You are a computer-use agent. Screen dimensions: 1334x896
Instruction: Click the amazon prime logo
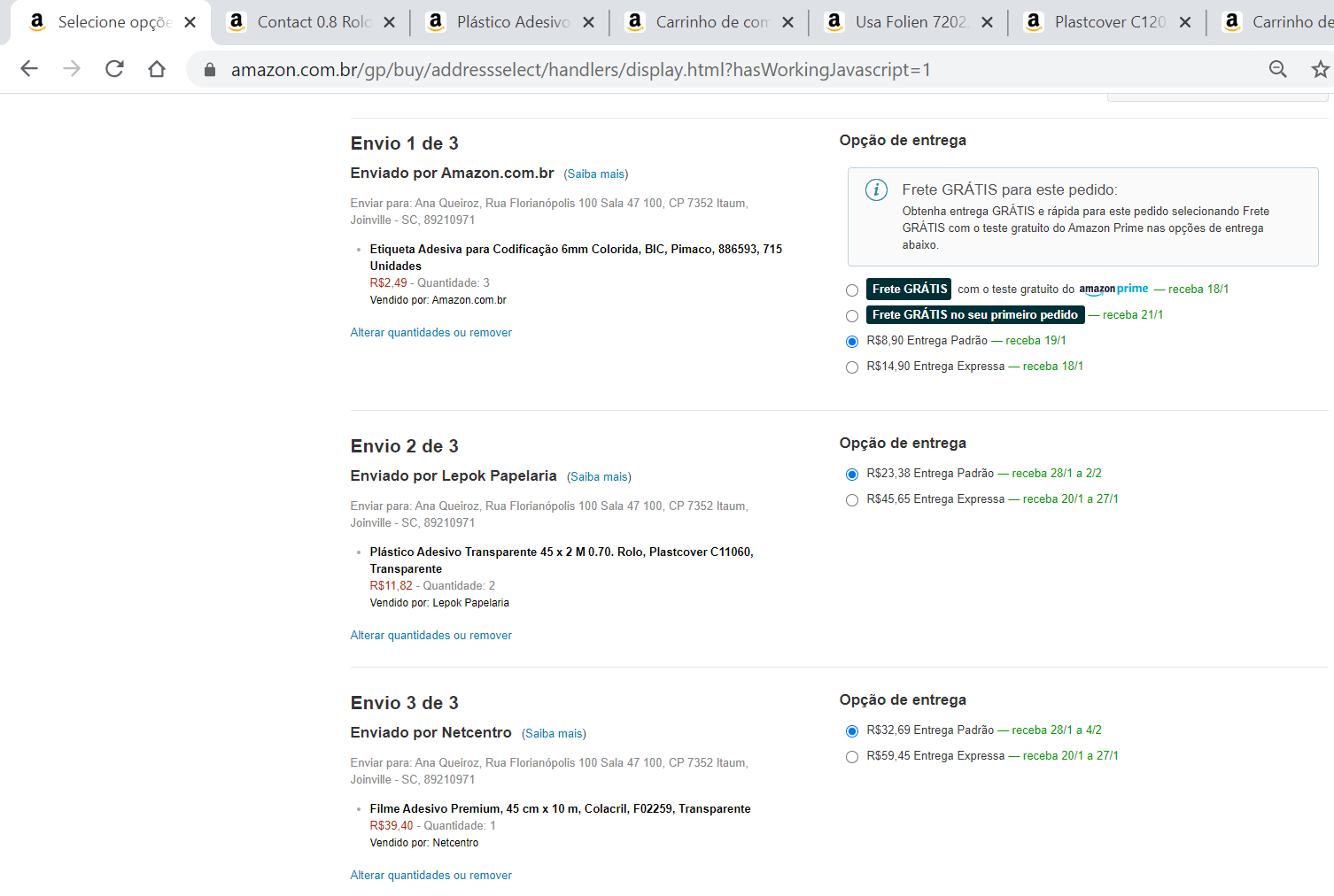tap(1113, 290)
